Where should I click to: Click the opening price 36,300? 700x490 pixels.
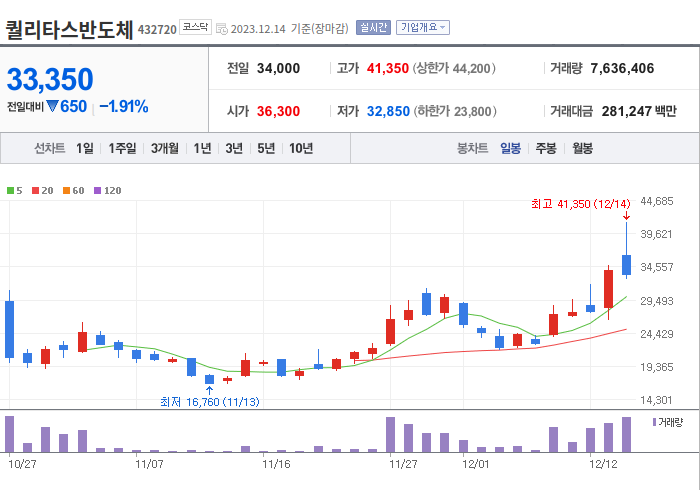tap(278, 111)
